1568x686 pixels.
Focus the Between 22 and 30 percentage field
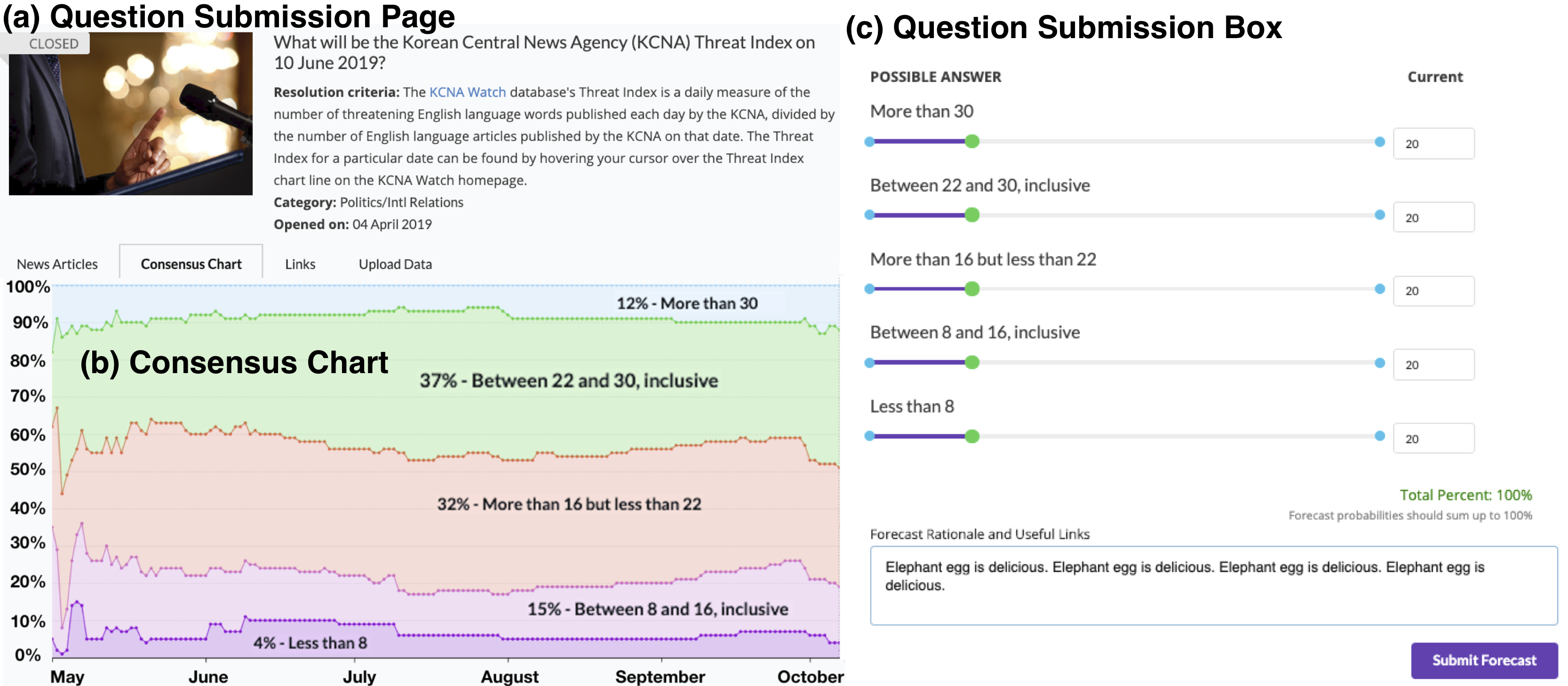pyautogui.click(x=1433, y=217)
